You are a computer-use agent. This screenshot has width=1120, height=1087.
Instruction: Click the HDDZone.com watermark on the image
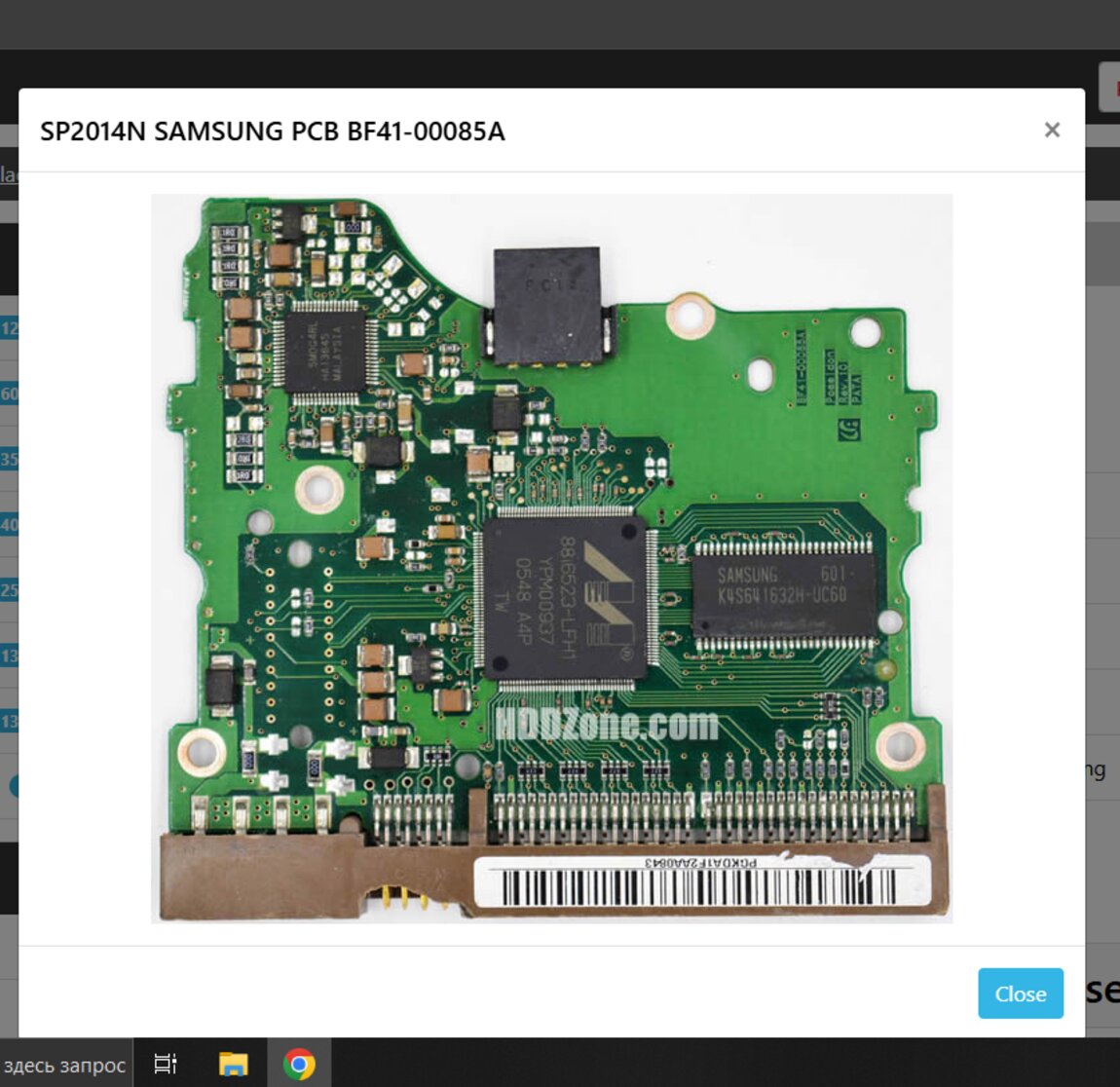click(x=607, y=725)
